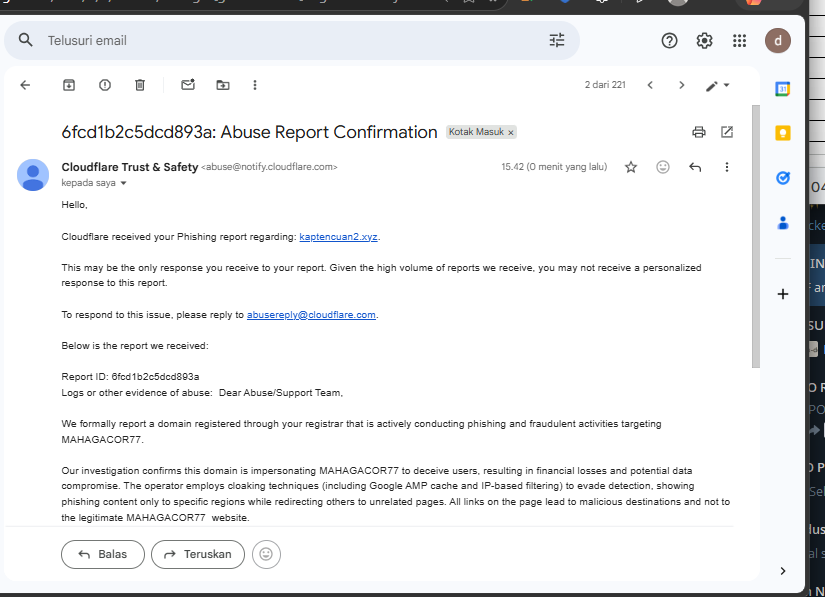Screen dimensions: 825x597
Task: Remove the Kotak Masuk label
Action: (510, 133)
